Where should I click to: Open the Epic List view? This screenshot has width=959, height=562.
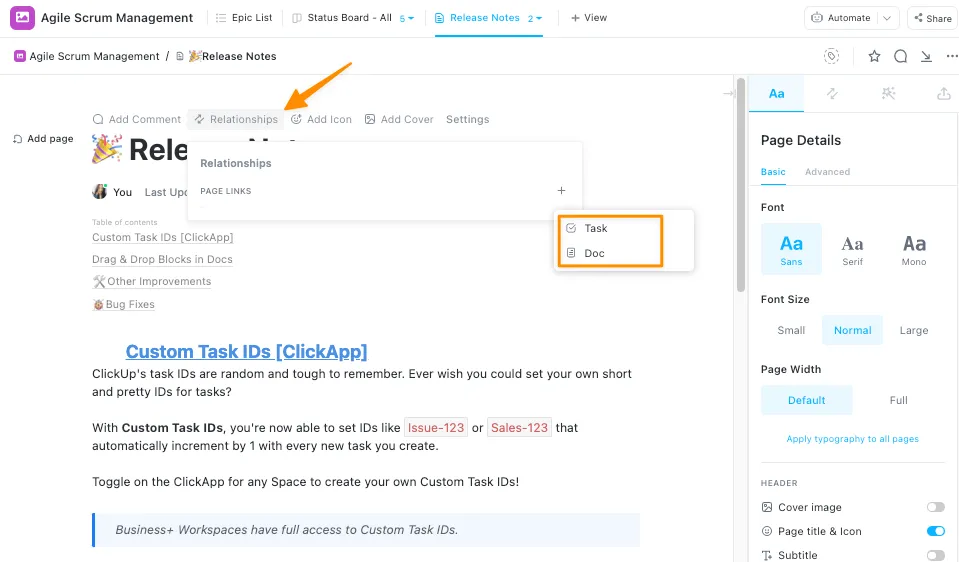244,18
